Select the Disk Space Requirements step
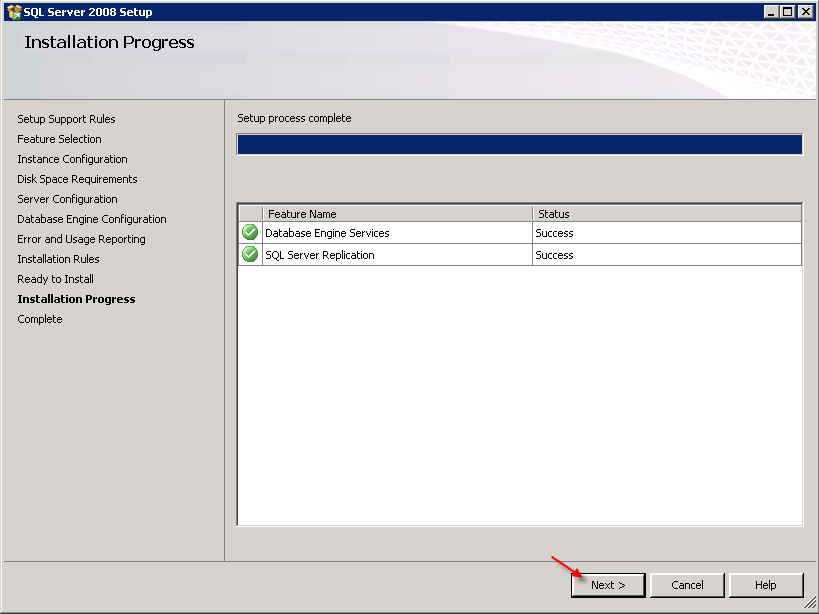 [x=77, y=179]
